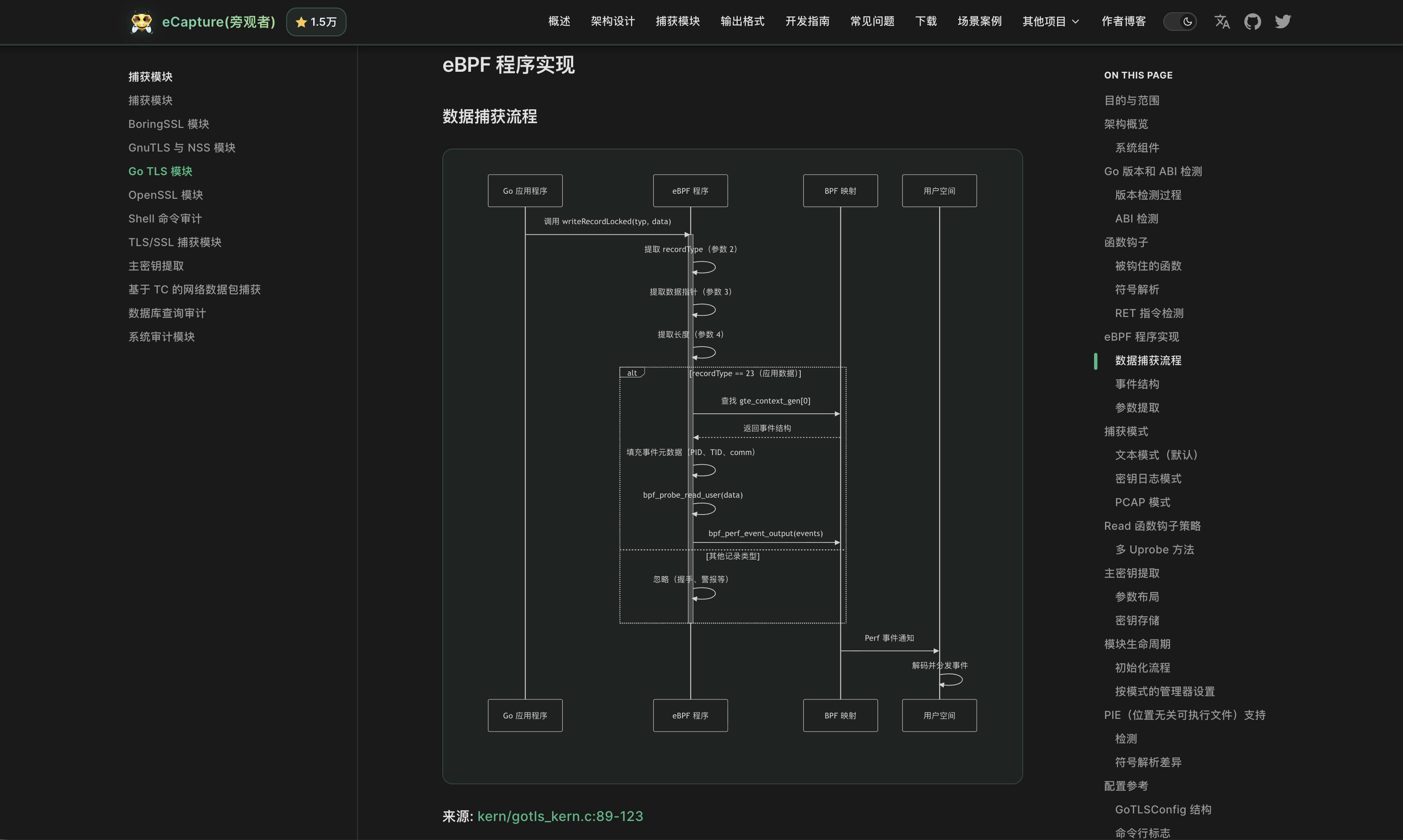Click the 作者博客 nav link

tap(1124, 22)
